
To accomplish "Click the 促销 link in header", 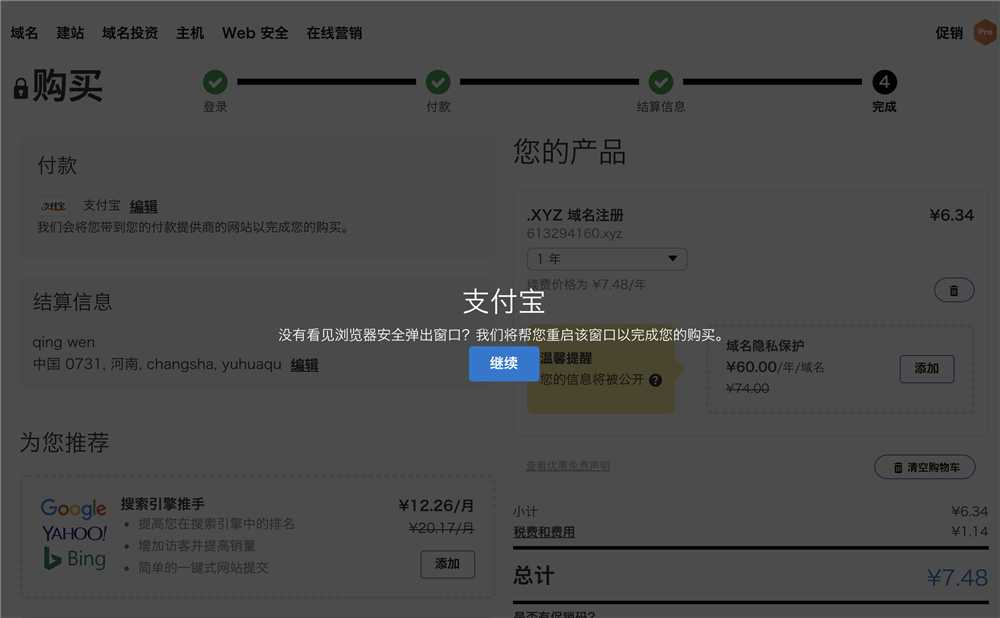I will (x=949, y=33).
